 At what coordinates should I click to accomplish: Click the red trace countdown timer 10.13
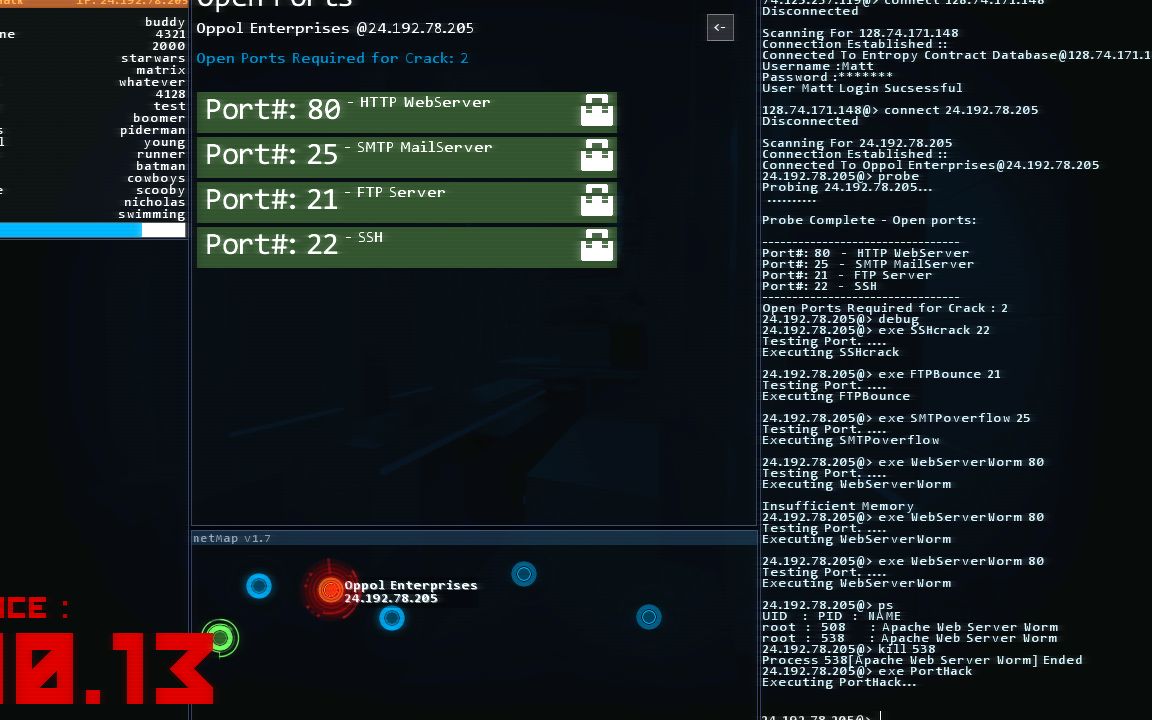[x=107, y=669]
